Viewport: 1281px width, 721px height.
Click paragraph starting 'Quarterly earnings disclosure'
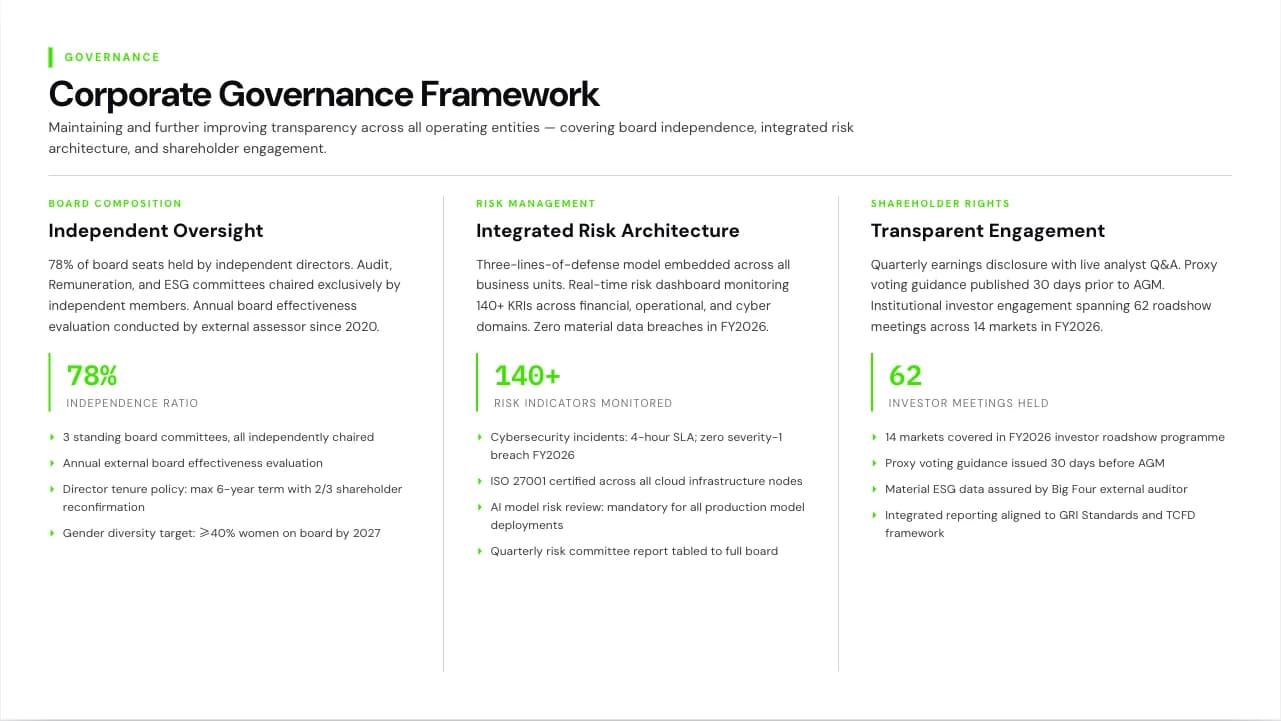click(1044, 295)
